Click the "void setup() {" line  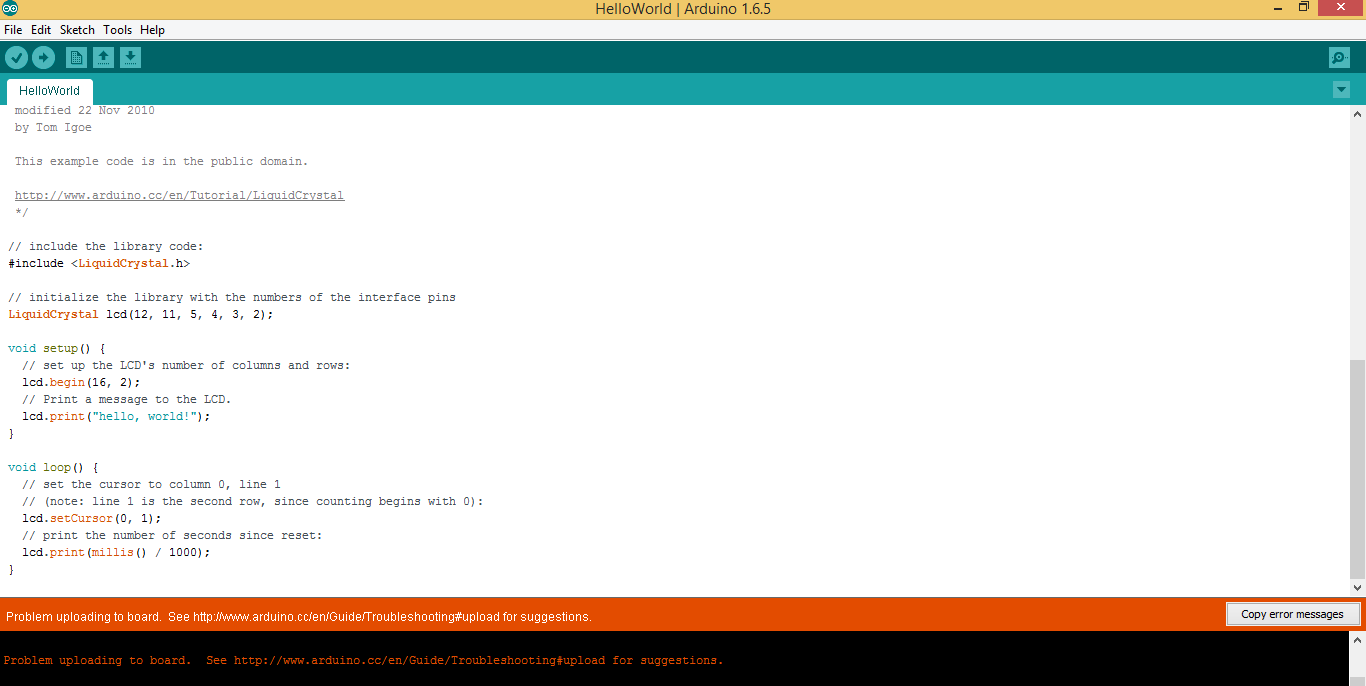tap(56, 348)
